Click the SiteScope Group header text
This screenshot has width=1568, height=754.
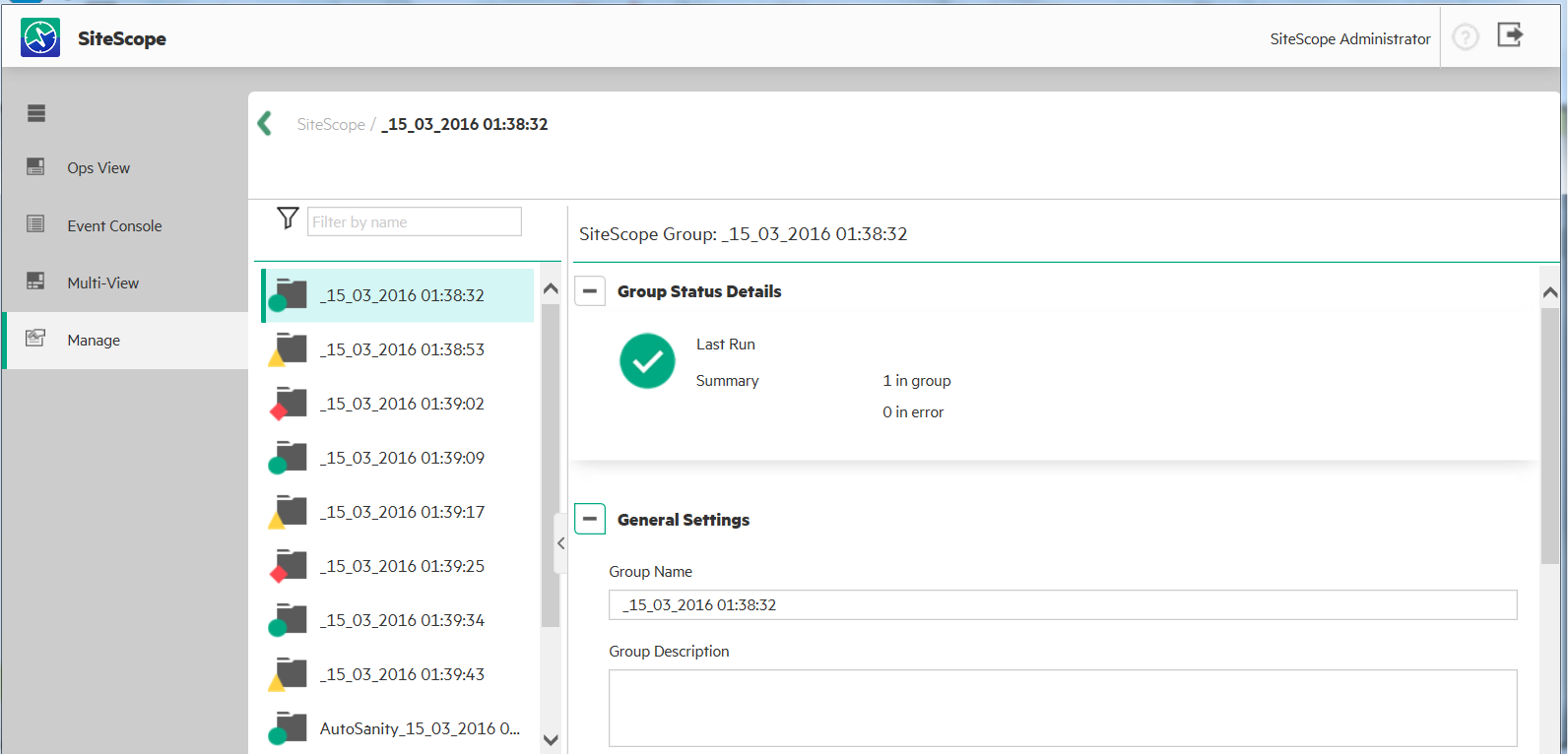[744, 233]
